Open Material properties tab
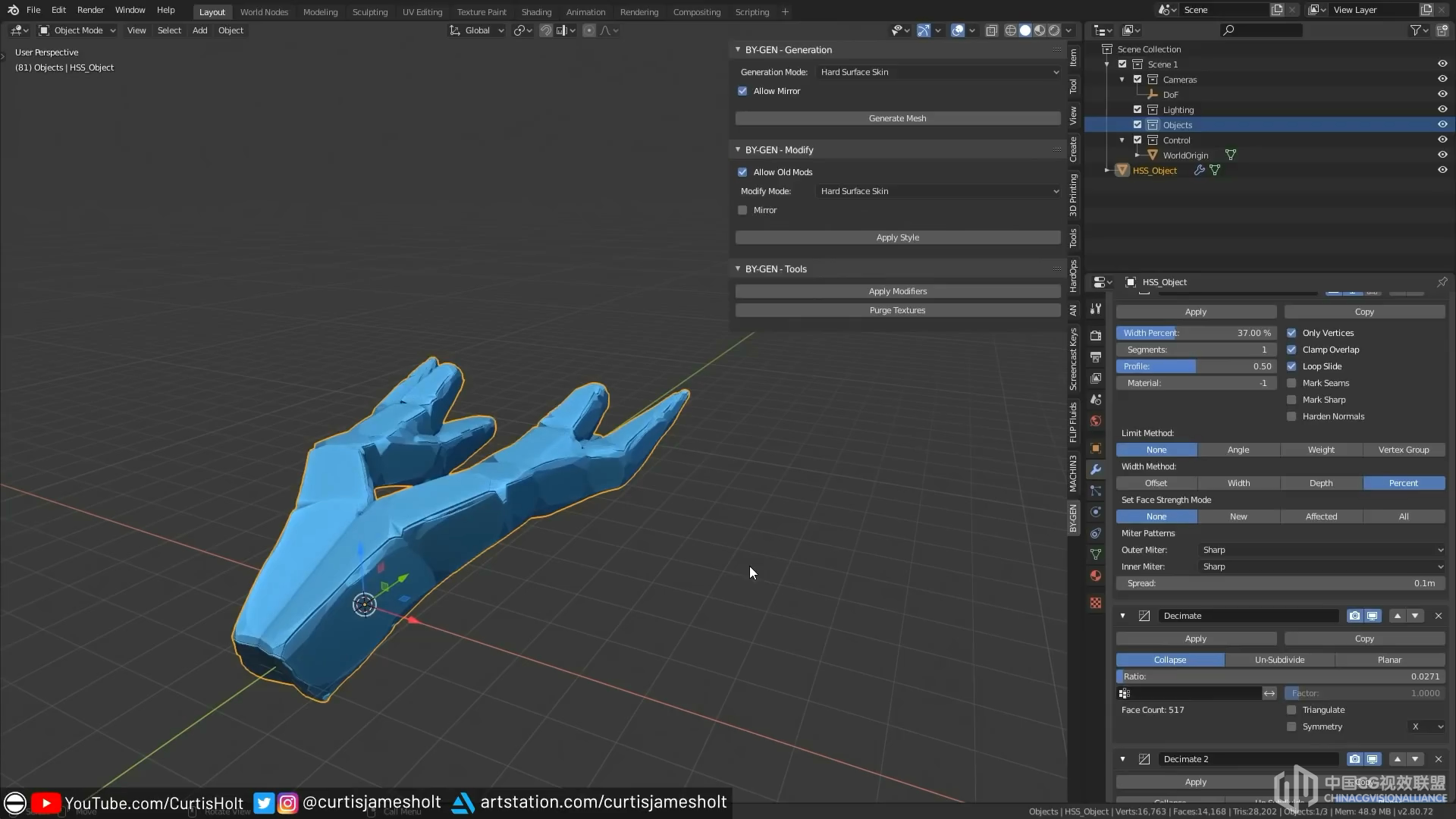 1096,576
